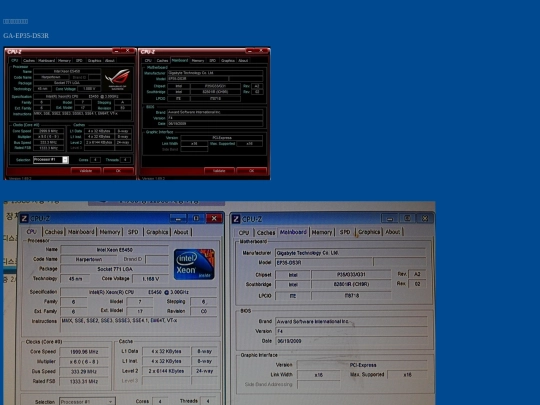Click the Intel Xeon inside badge
This screenshot has width=540, height=405.
pos(194,264)
